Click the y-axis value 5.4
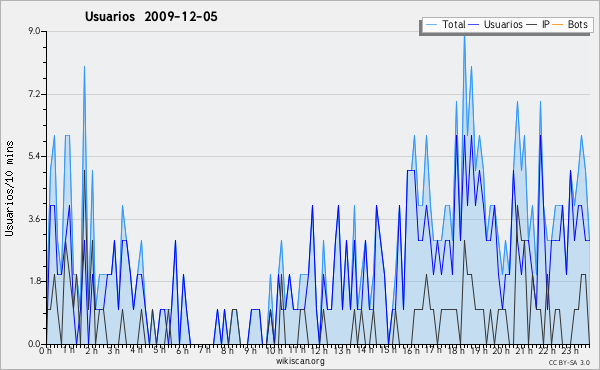Image resolution: width=600 pixels, height=370 pixels. 34,156
